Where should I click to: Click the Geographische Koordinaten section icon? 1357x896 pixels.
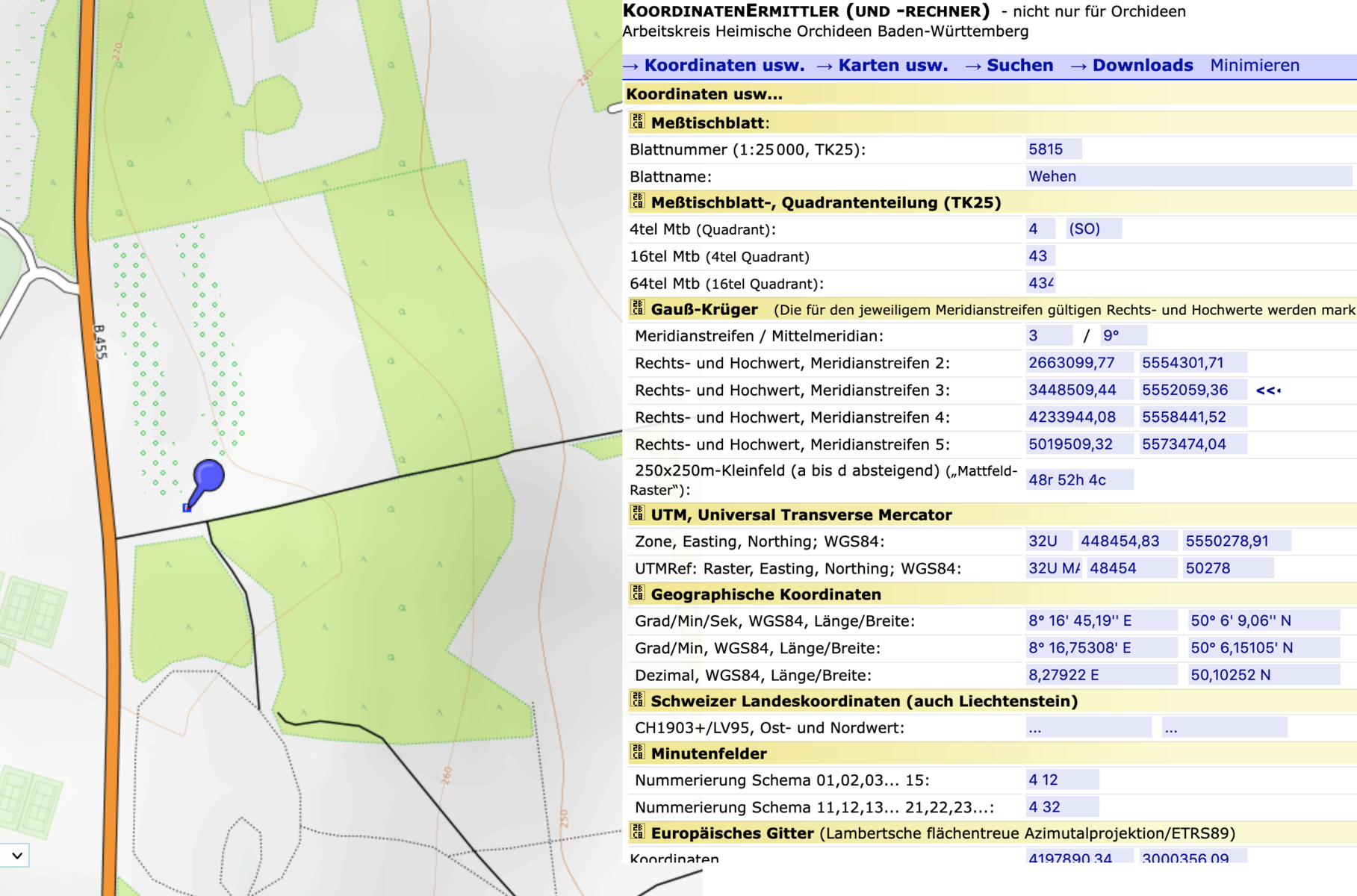[637, 594]
